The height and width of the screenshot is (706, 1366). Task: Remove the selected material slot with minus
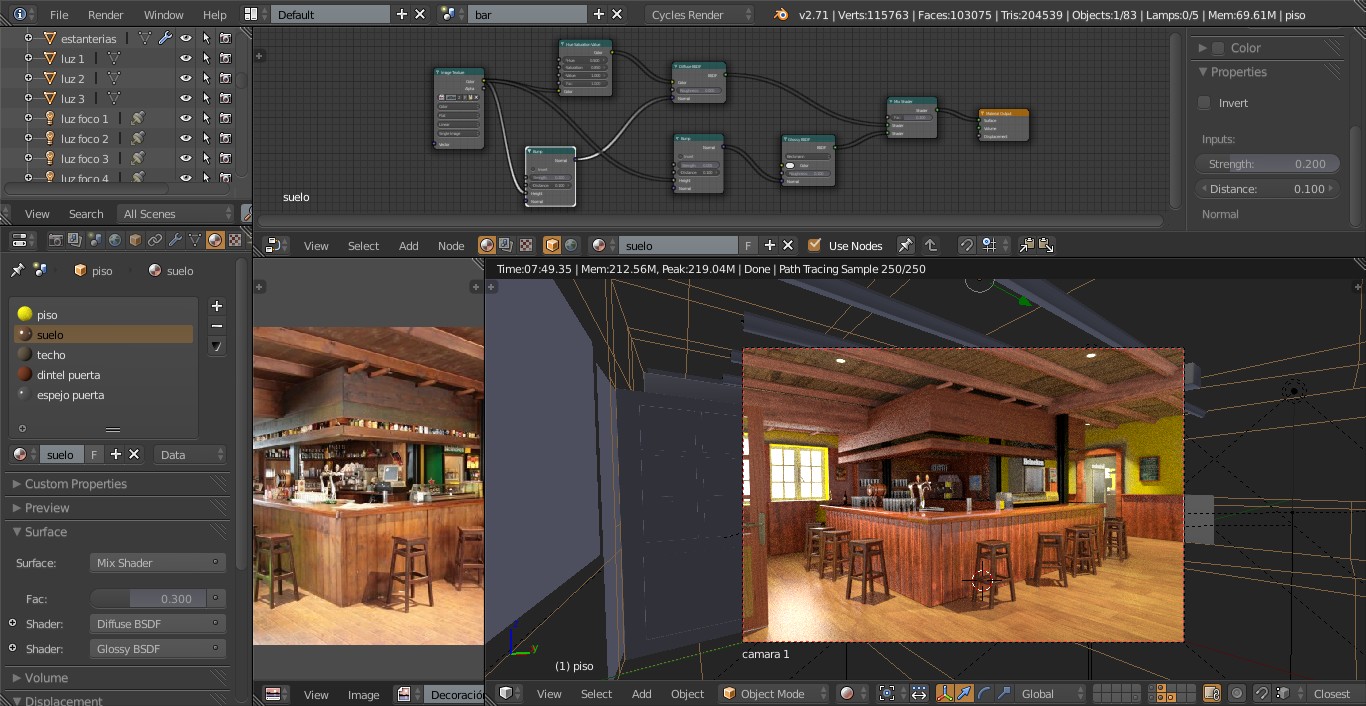[x=217, y=326]
